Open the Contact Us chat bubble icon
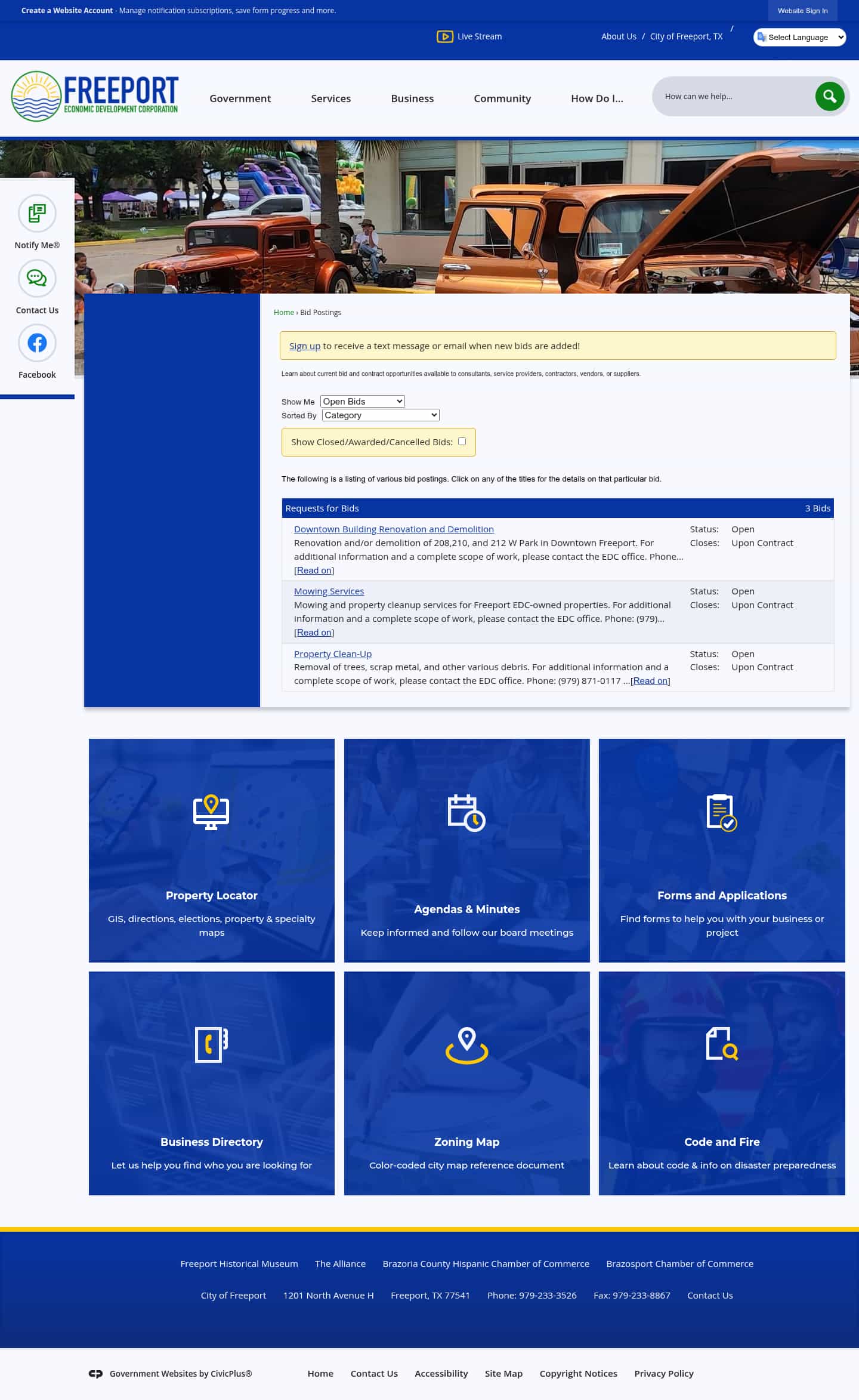Image resolution: width=859 pixels, height=1400 pixels. 37,278
